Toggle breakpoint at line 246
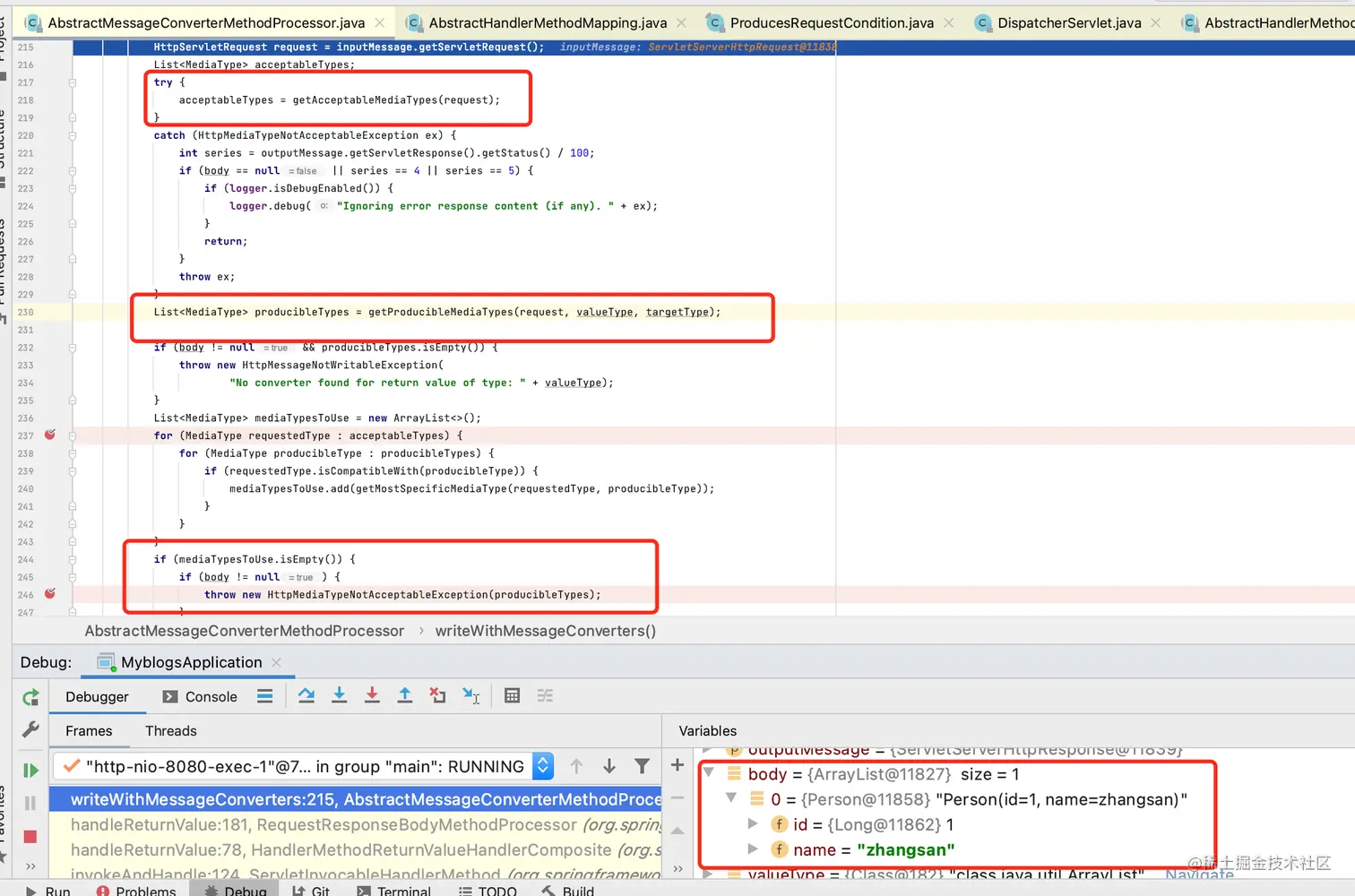This screenshot has height=896, width=1355. pos(50,593)
